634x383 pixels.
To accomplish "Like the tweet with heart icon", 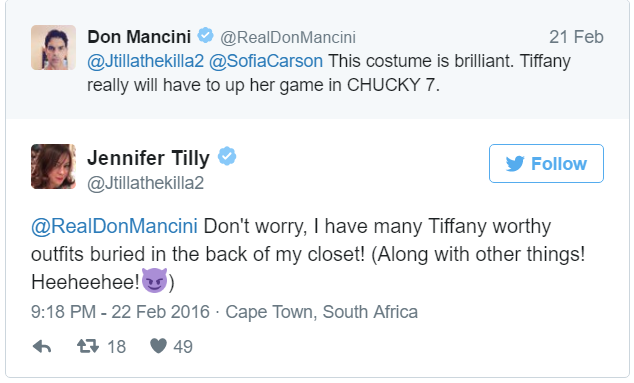I will point(158,346).
